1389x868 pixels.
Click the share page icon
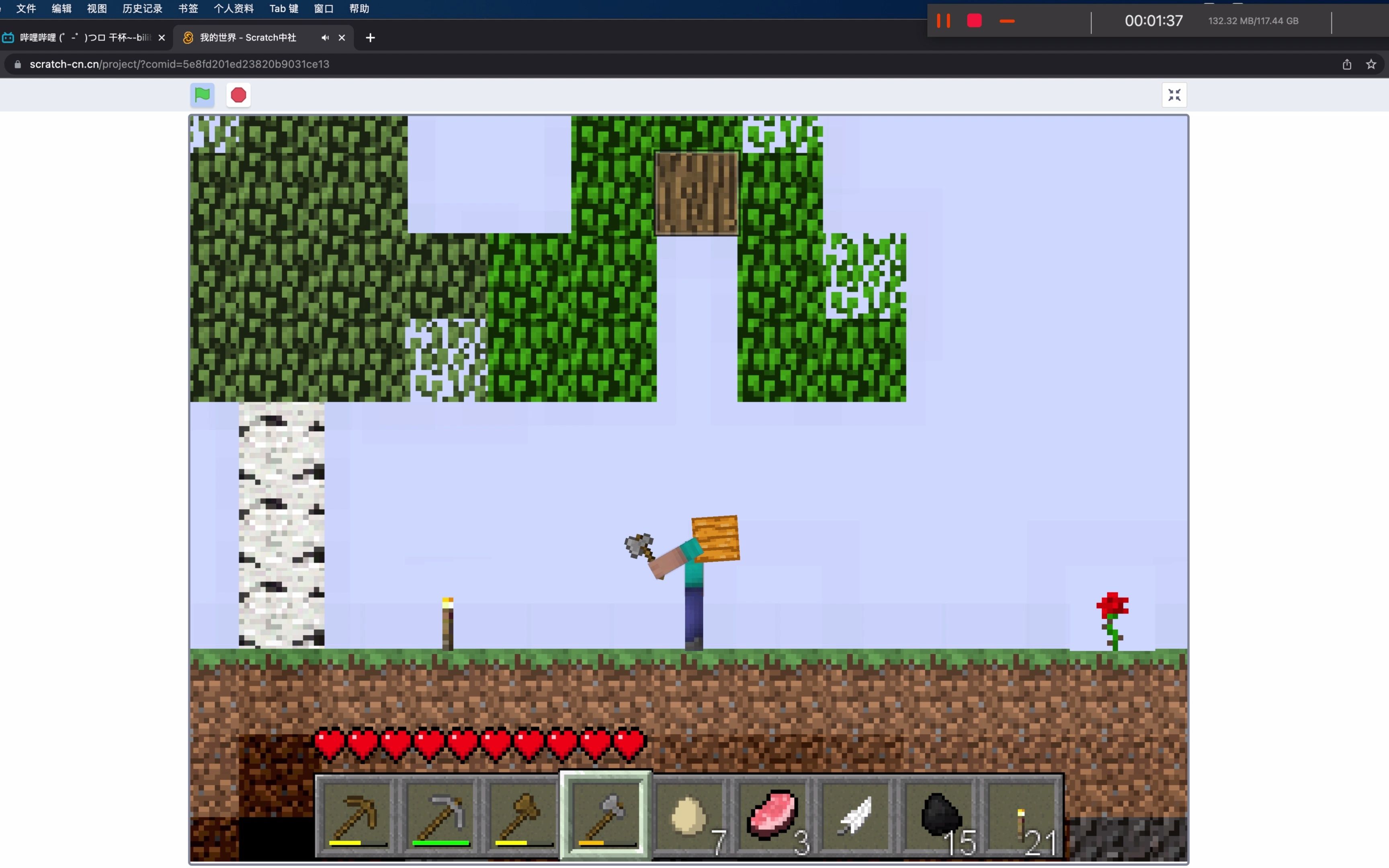pyautogui.click(x=1347, y=64)
